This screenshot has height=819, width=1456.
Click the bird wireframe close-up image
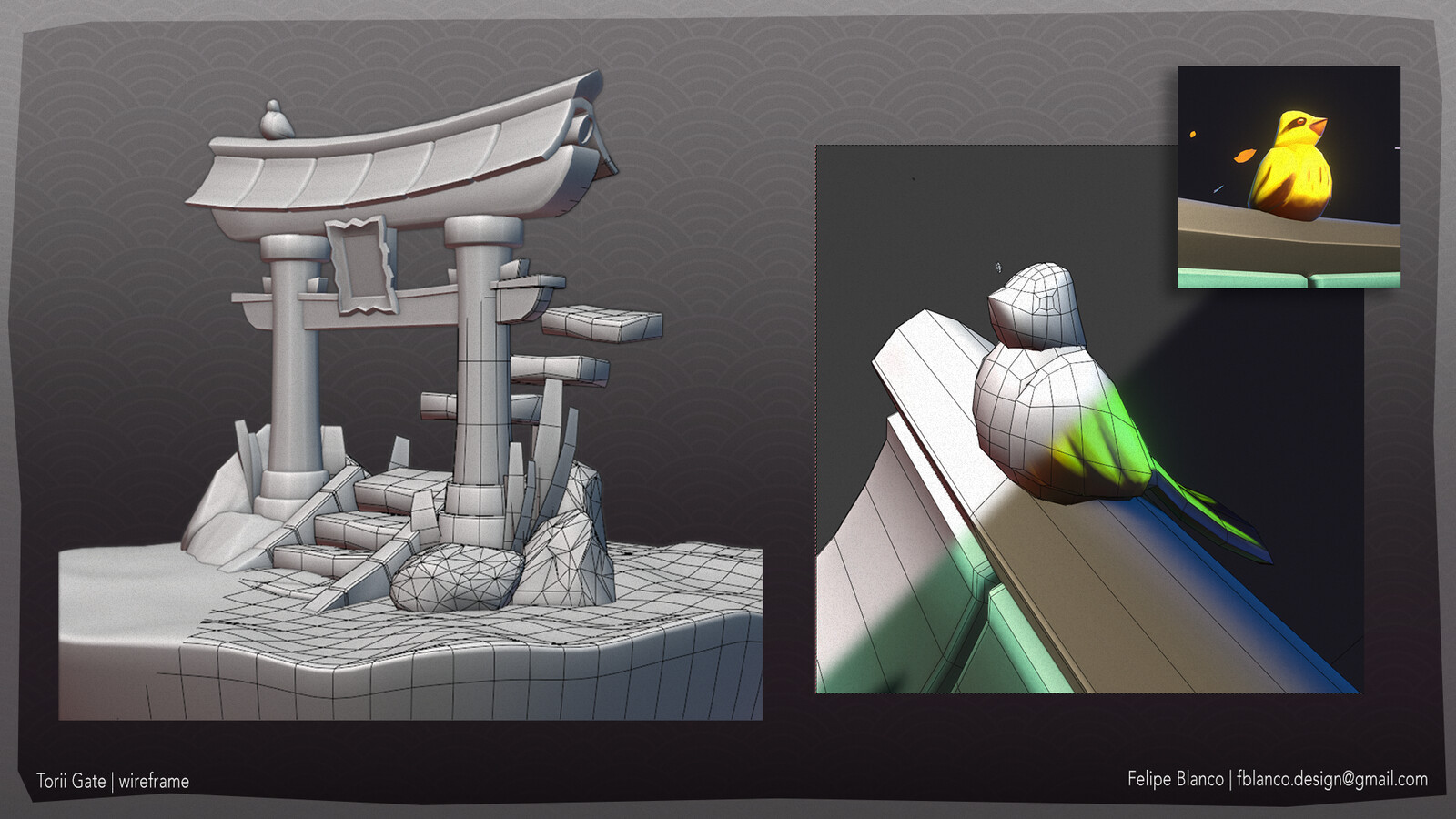point(1088,419)
